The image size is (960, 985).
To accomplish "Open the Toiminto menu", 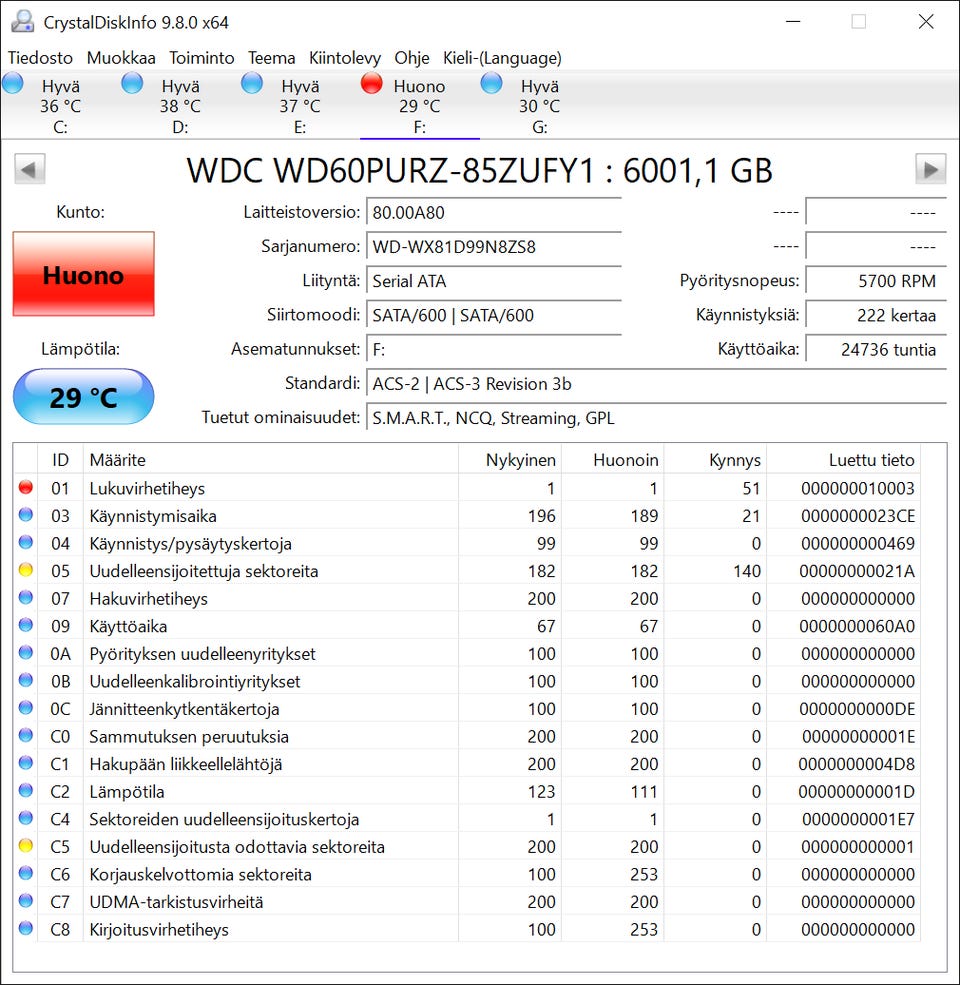I will [x=202, y=58].
